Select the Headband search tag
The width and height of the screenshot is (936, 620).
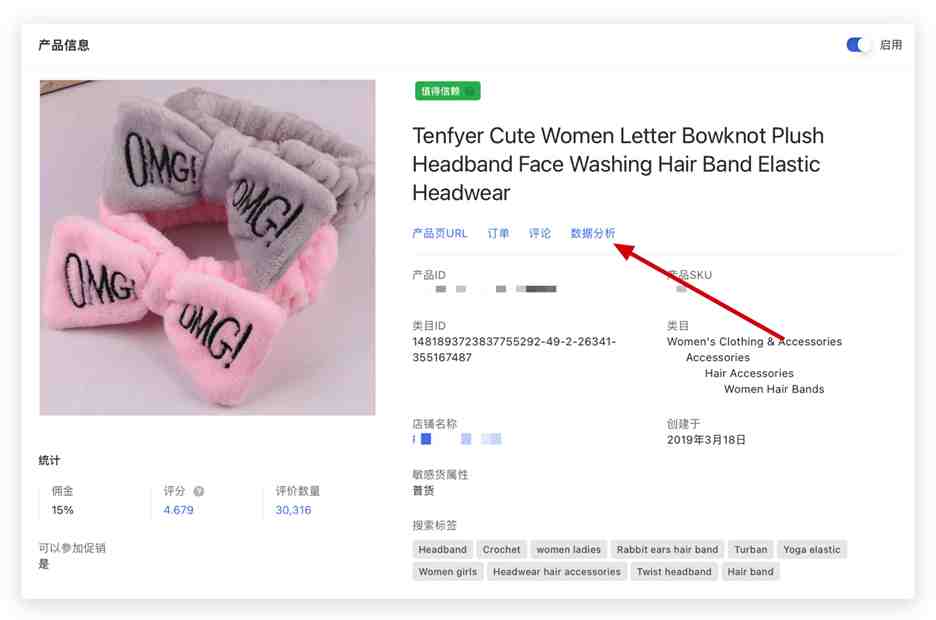click(442, 550)
